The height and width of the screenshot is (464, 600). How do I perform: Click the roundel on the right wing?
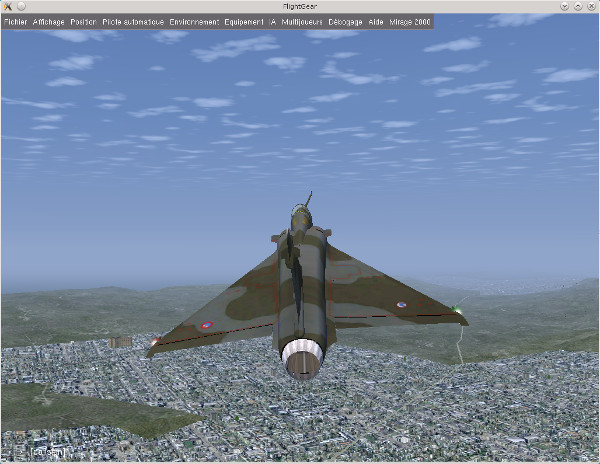click(x=401, y=305)
